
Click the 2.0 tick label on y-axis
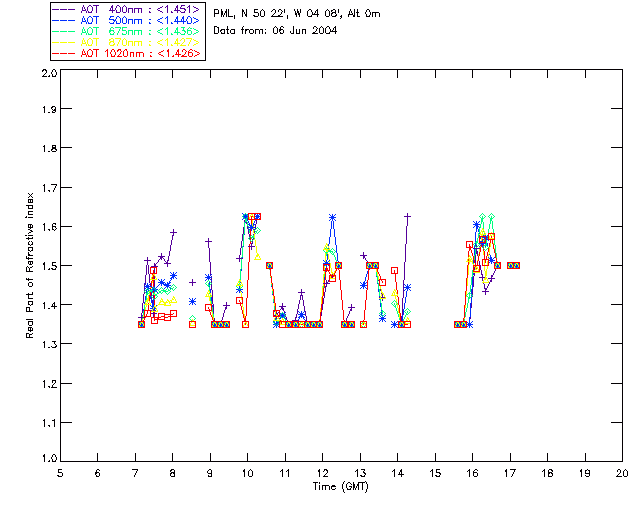point(47,74)
